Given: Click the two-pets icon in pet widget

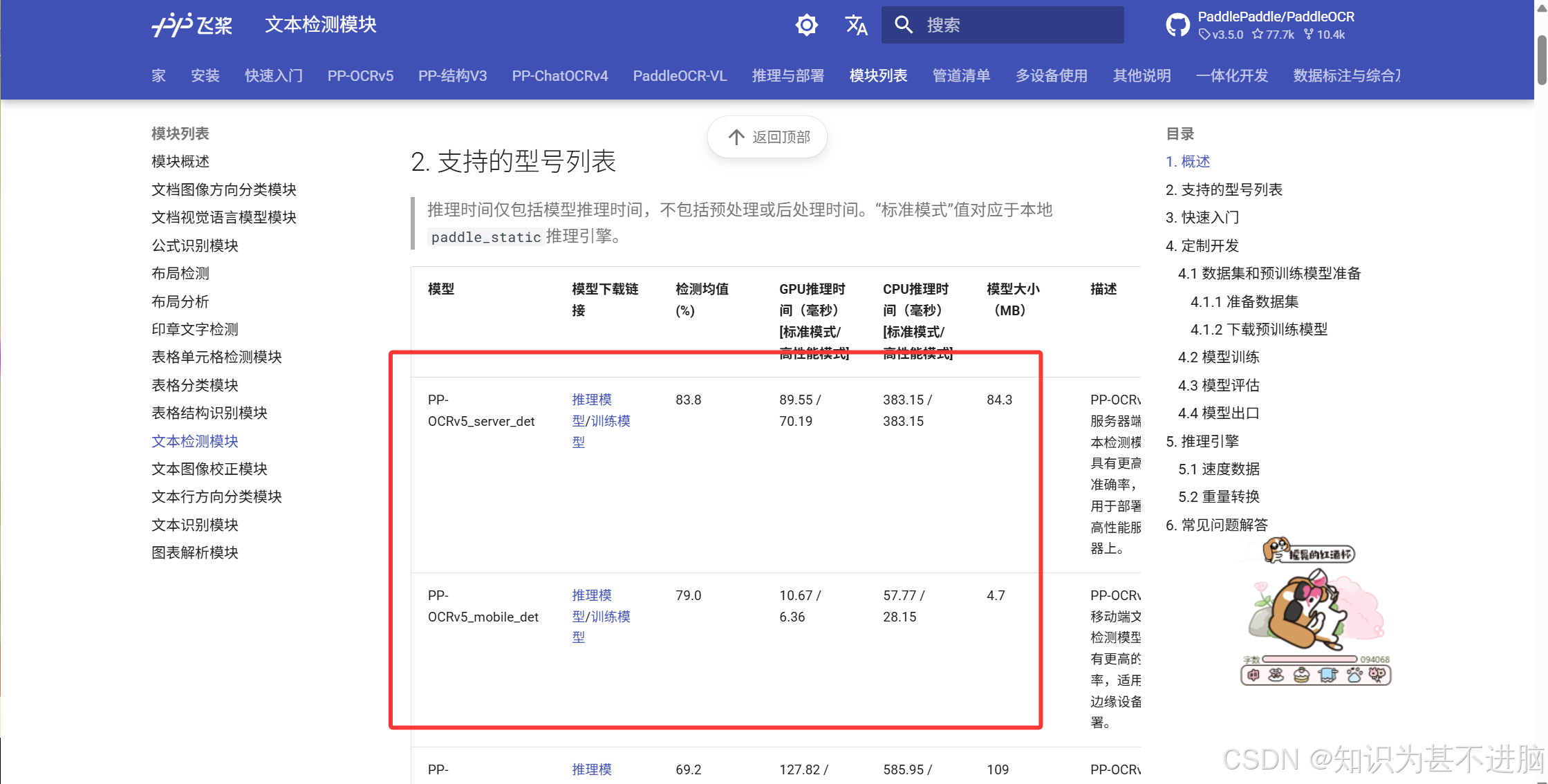Looking at the screenshot, I should [x=1377, y=675].
